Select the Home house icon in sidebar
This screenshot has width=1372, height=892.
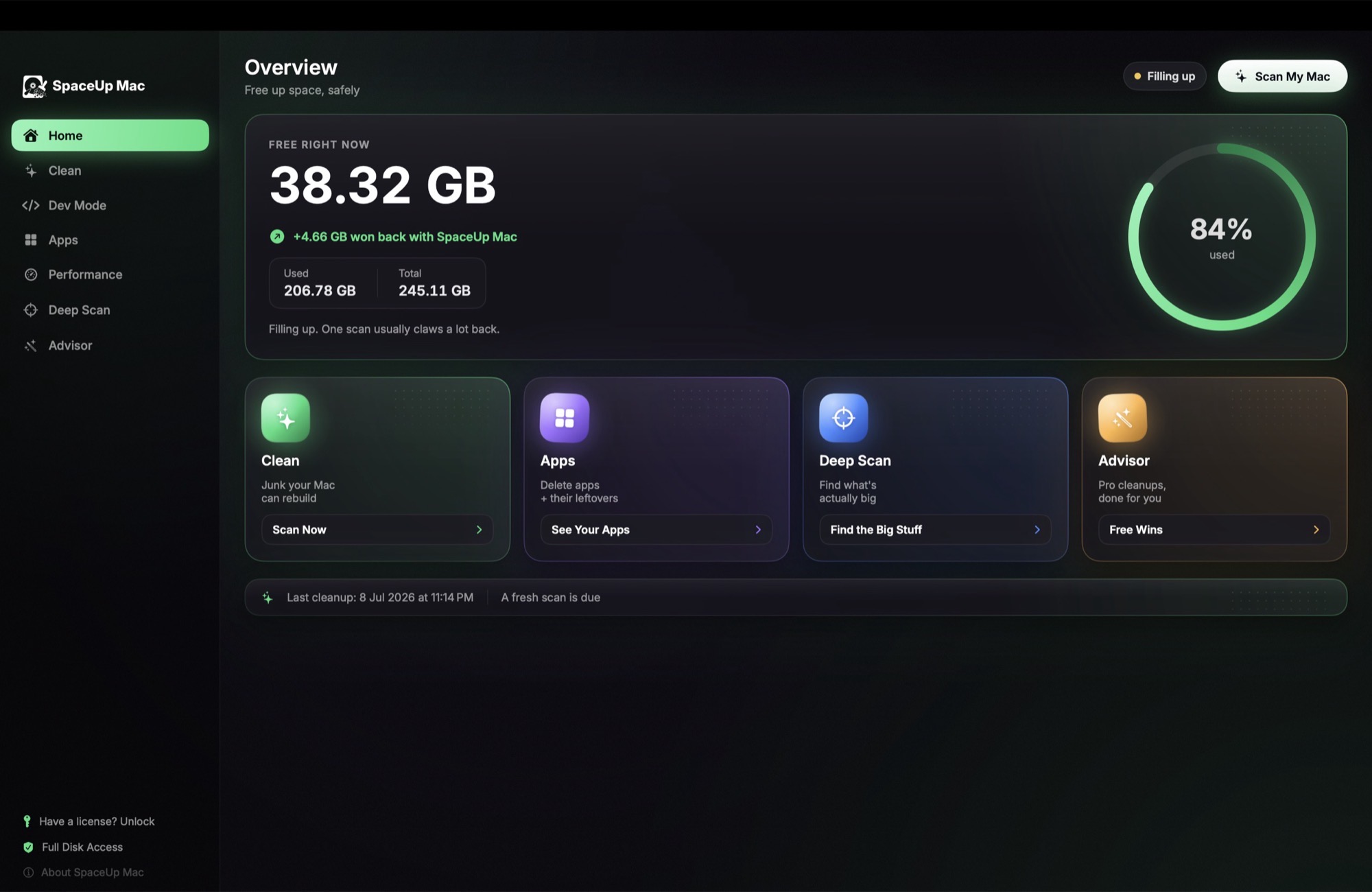(x=31, y=136)
